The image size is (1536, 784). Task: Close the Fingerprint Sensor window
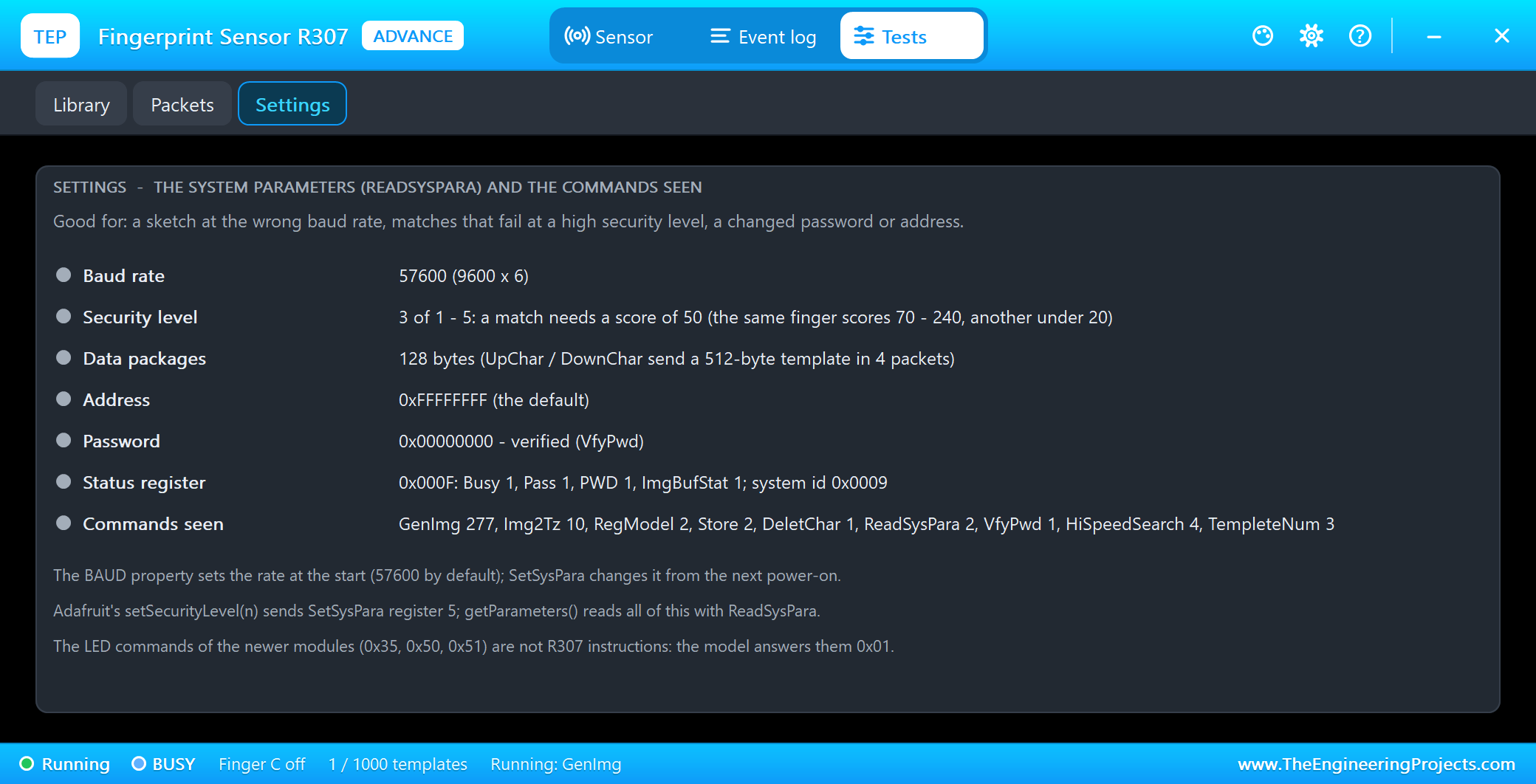point(1502,35)
